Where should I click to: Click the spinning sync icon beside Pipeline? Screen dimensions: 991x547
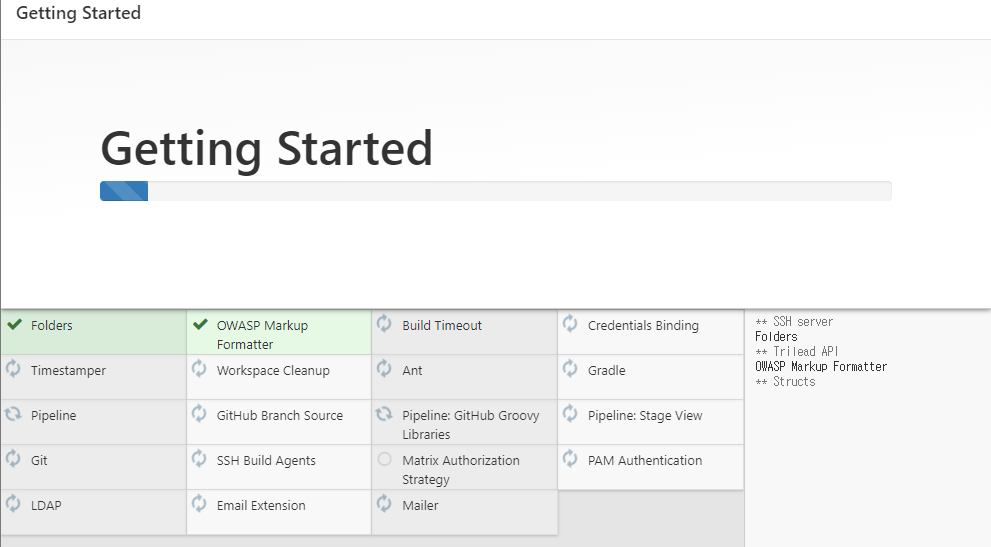13,414
